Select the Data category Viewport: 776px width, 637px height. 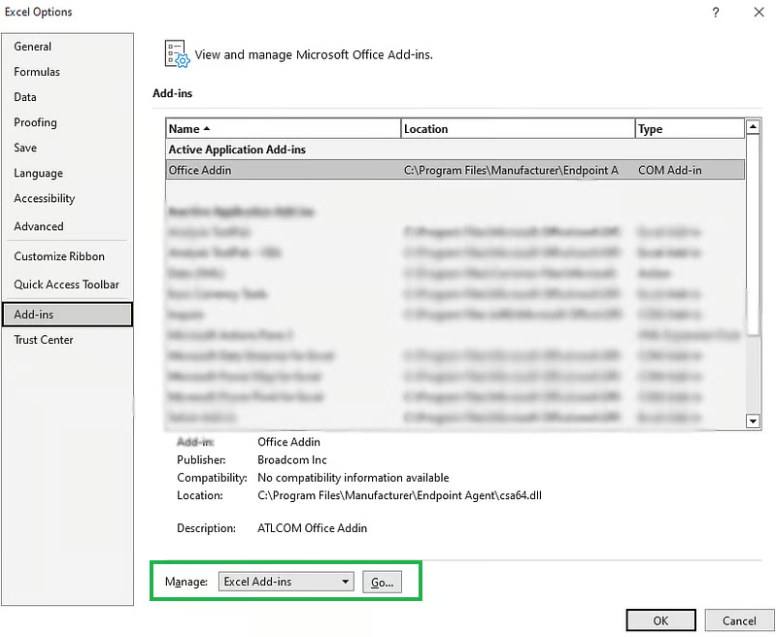click(25, 97)
